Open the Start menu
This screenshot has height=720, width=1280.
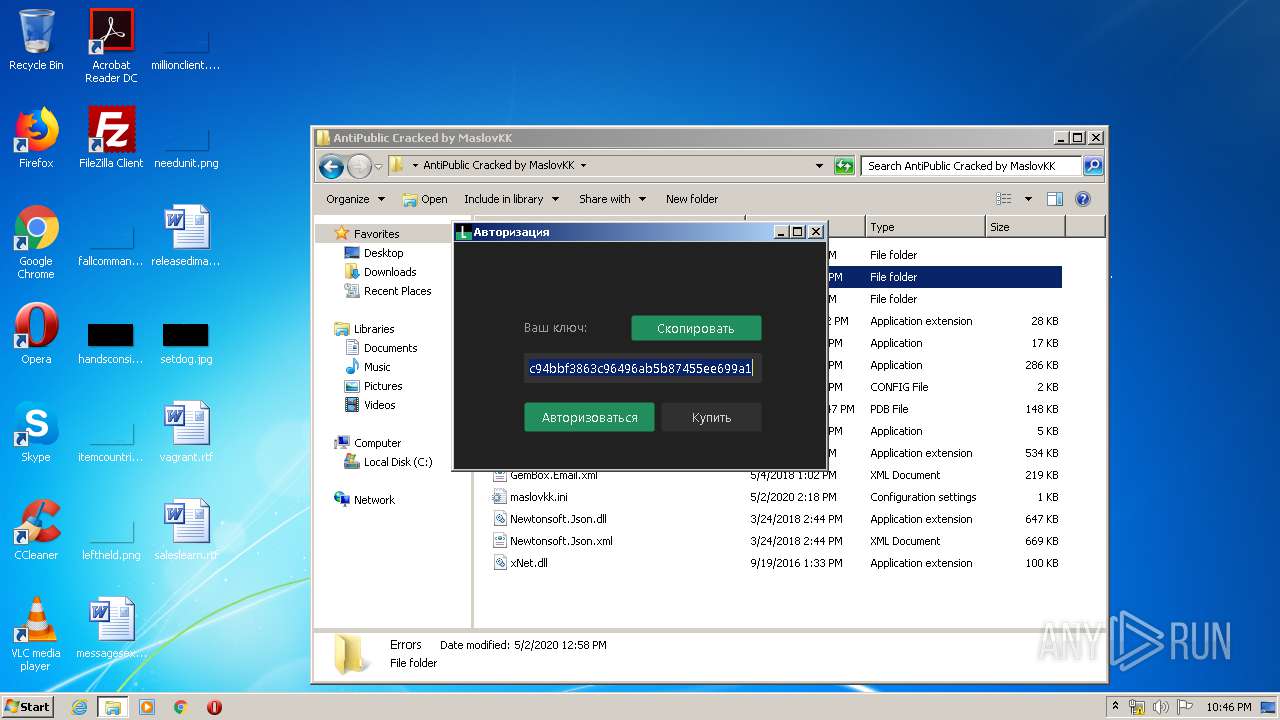pos(27,707)
